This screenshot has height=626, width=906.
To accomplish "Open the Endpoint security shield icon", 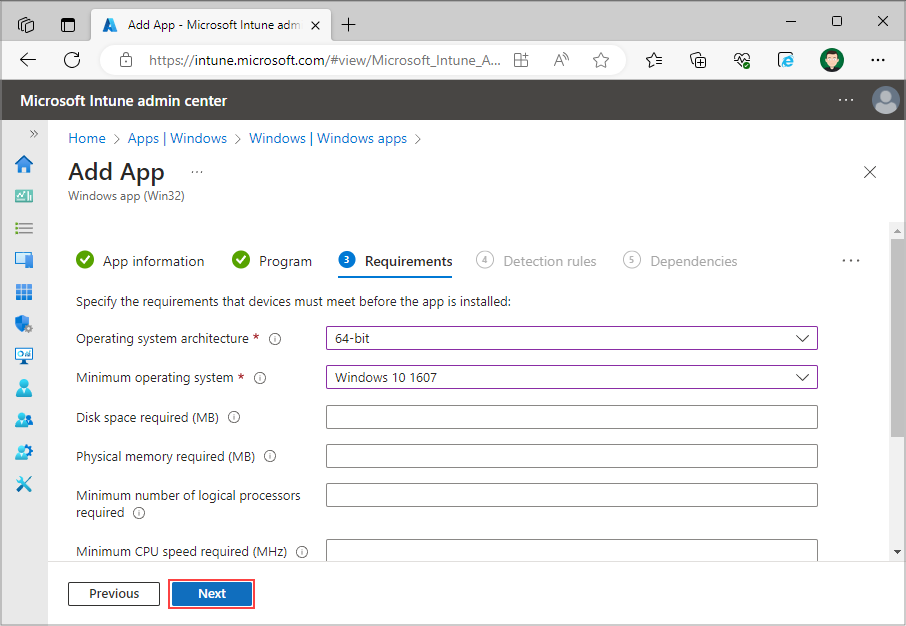I will [24, 324].
